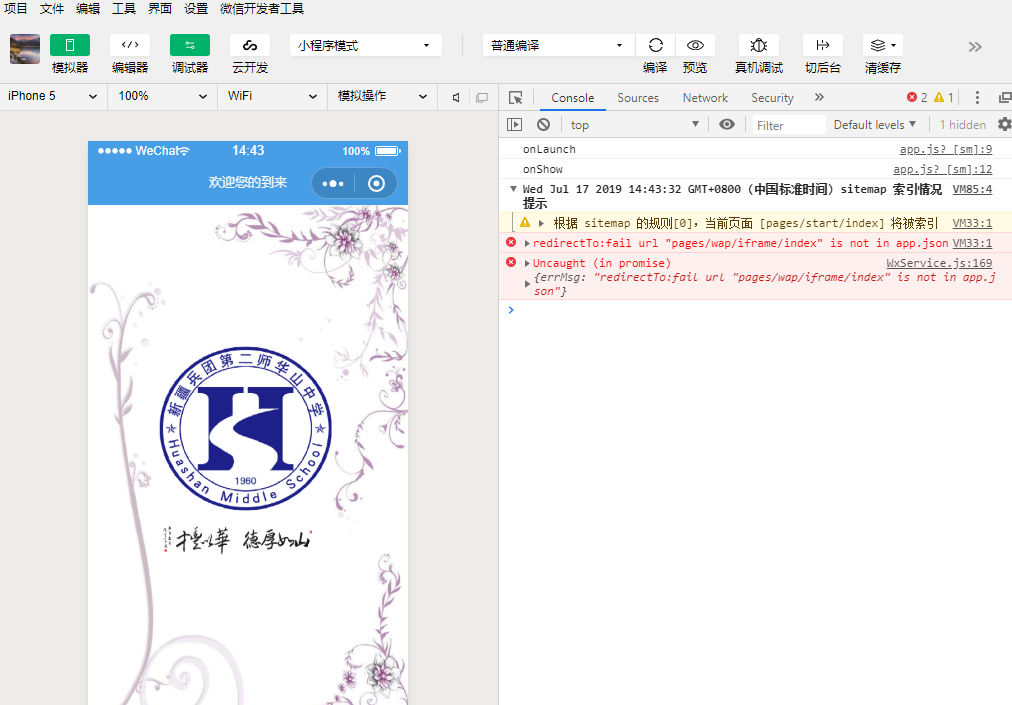This screenshot has height=705, width=1012.
Task: Toggle the 调试器 debugger panel button
Action: (190, 45)
